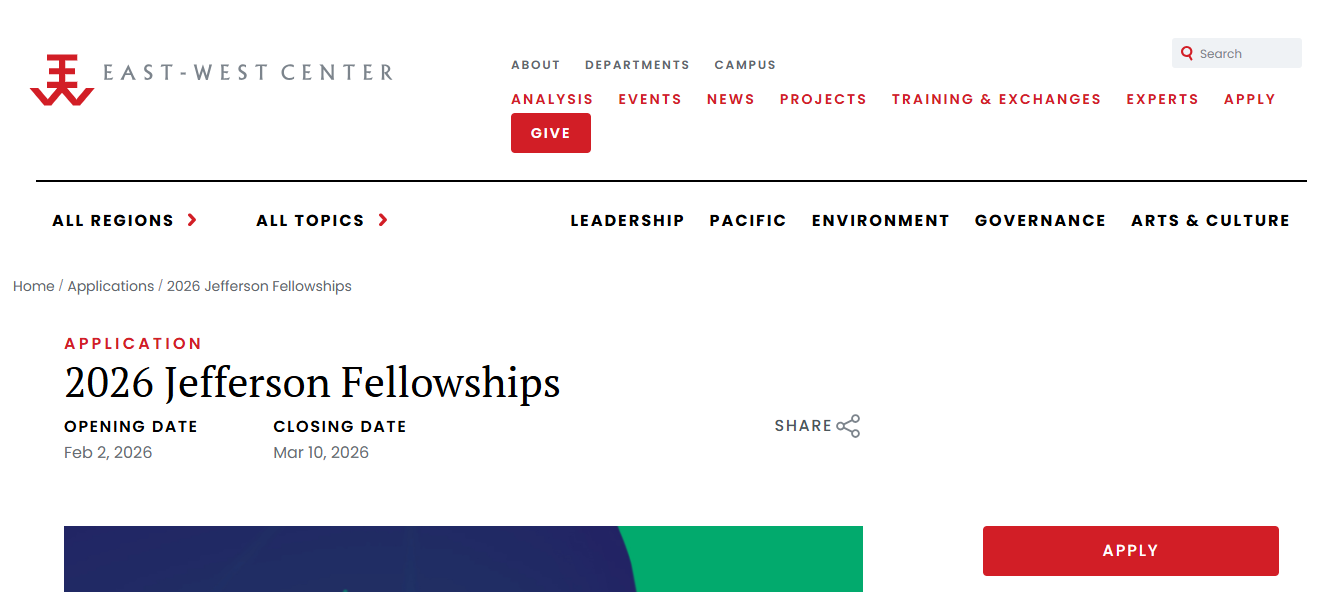
Task: Open the NEWS section
Action: (730, 99)
